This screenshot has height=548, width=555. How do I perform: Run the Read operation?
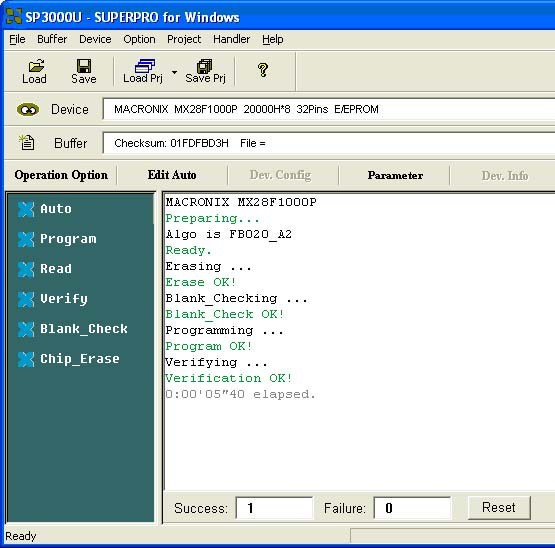[45, 269]
